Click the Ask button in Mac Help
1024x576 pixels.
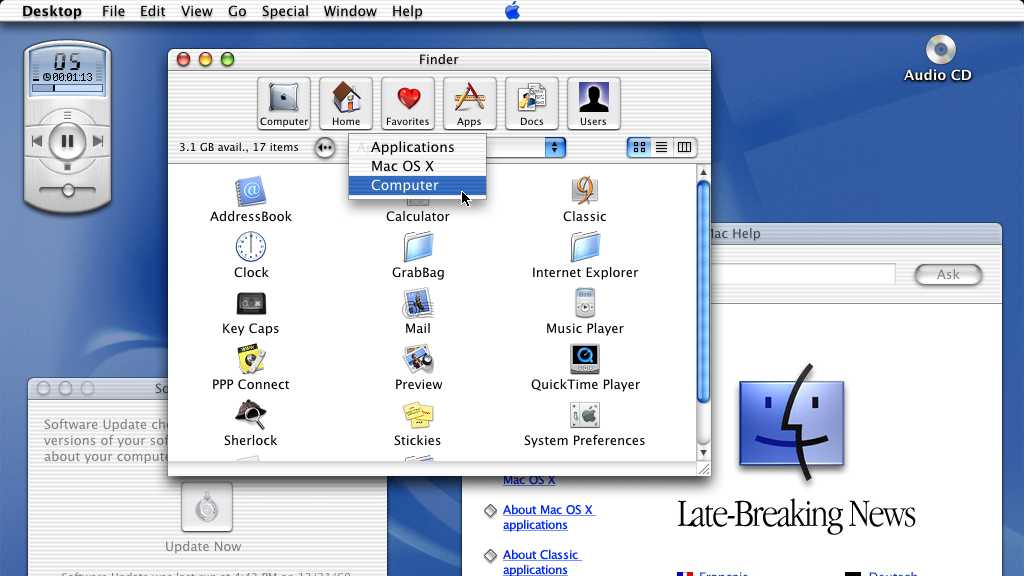pos(948,275)
